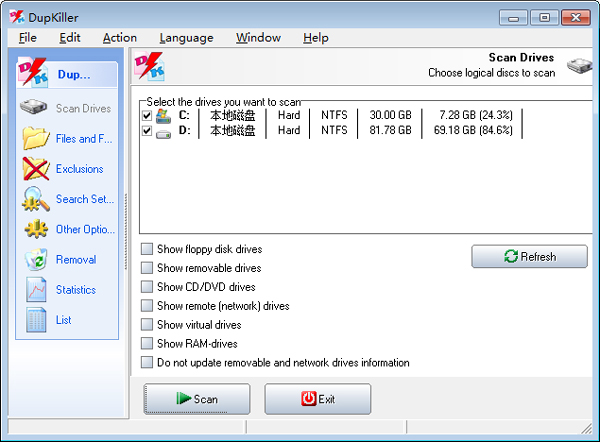Click the Dup... sidebar header label
This screenshot has width=600, height=442.
[x=74, y=74]
